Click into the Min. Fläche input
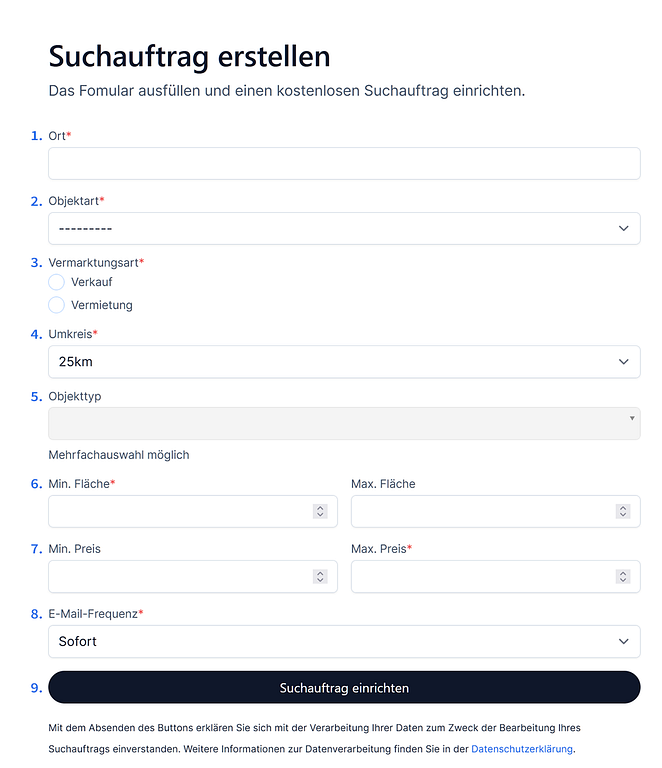 point(180,511)
